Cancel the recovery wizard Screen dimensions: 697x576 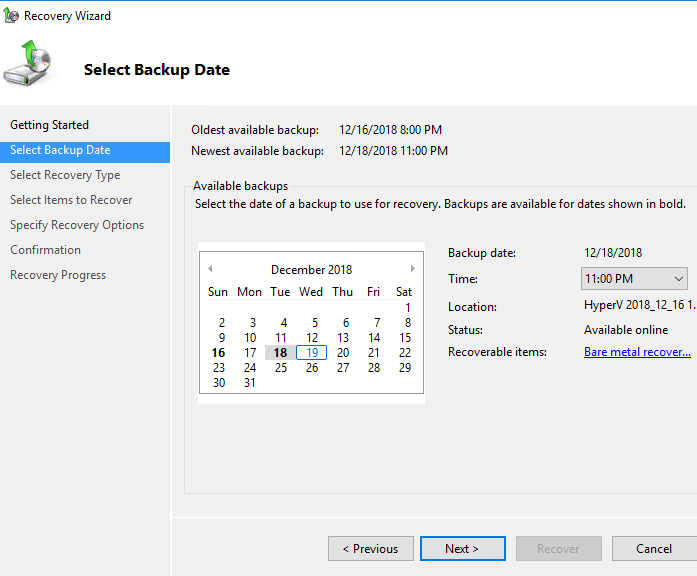tap(654, 548)
